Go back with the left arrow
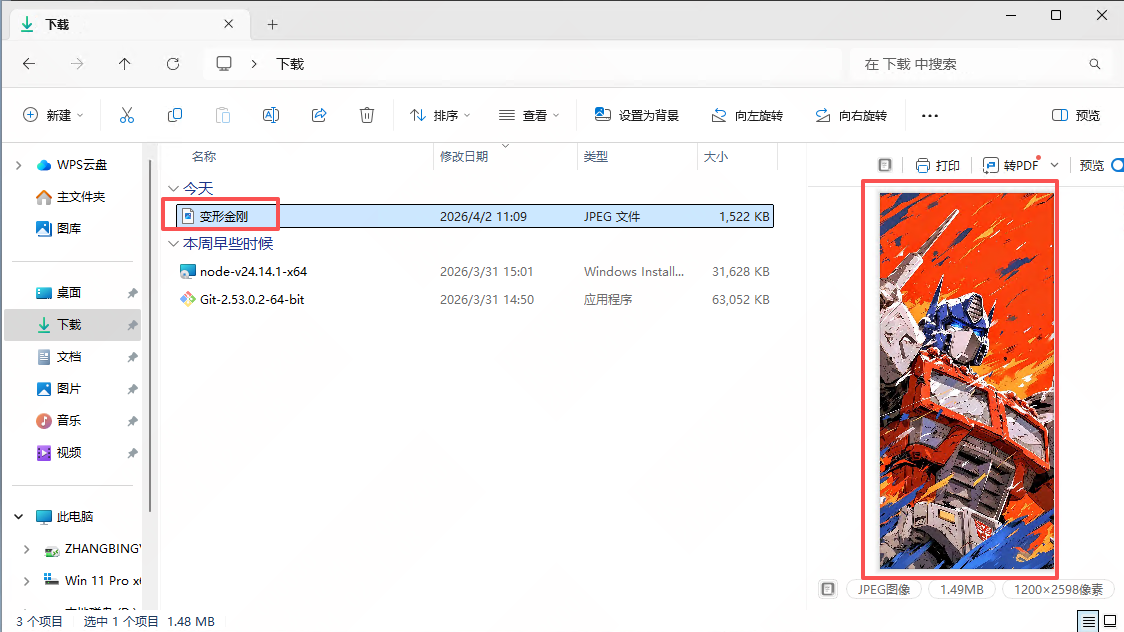The width and height of the screenshot is (1124, 632). 29,64
